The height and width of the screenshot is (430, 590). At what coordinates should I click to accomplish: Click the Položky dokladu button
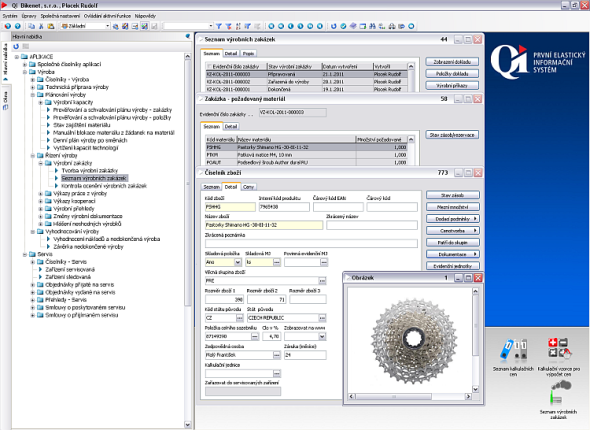pos(452,74)
